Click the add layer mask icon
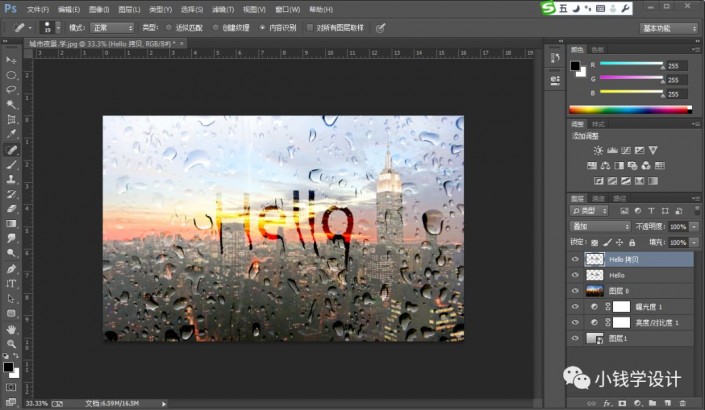 (x=622, y=403)
